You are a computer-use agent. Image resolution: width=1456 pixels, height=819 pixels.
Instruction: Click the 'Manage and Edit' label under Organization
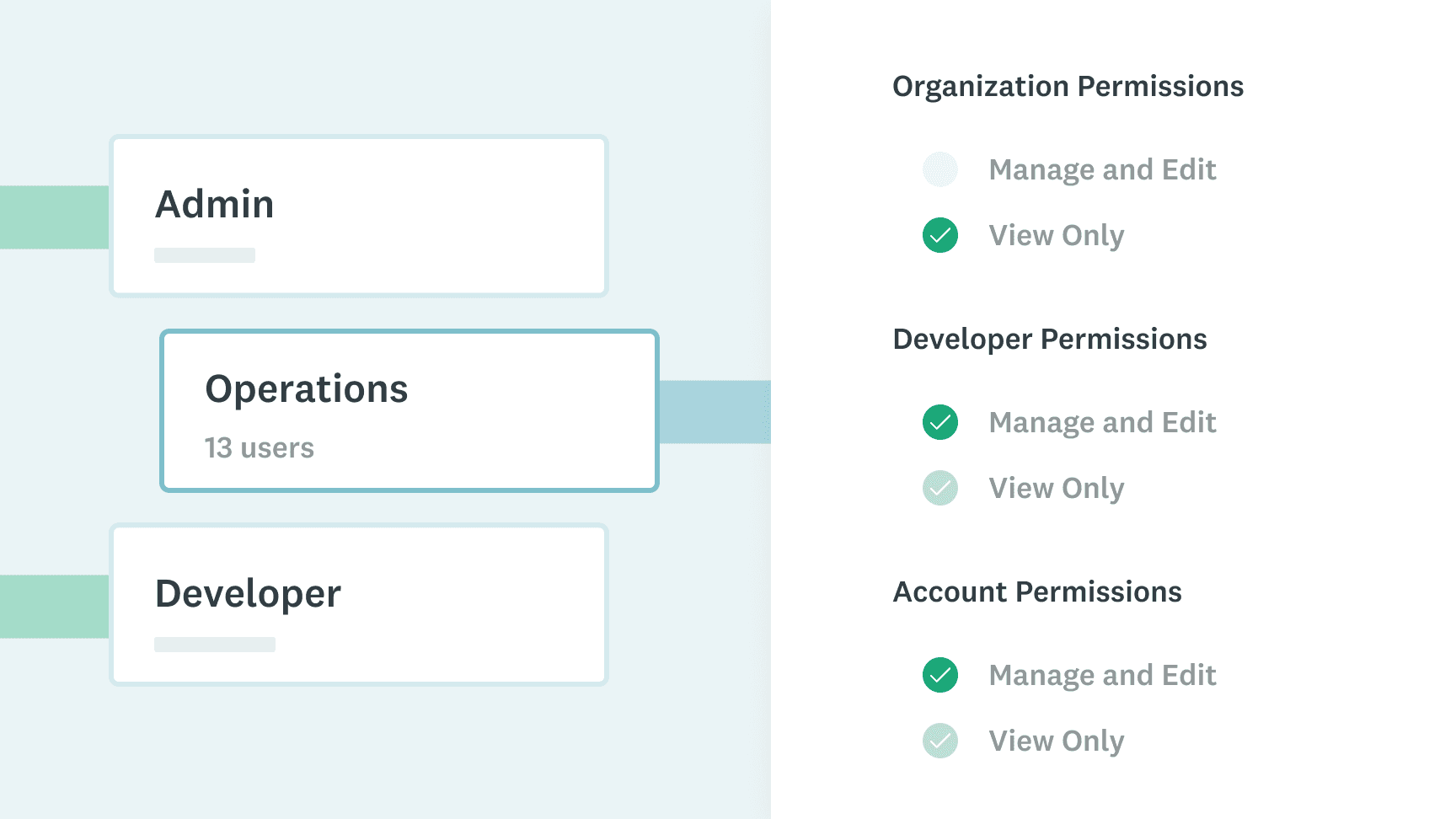[1102, 170]
